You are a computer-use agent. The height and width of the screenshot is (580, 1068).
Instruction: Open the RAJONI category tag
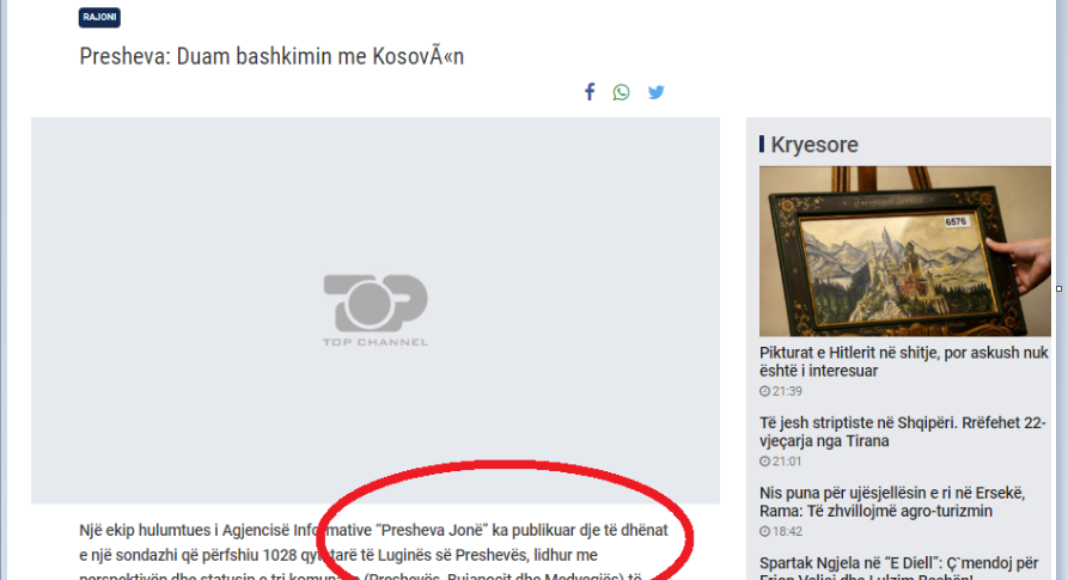(x=100, y=18)
